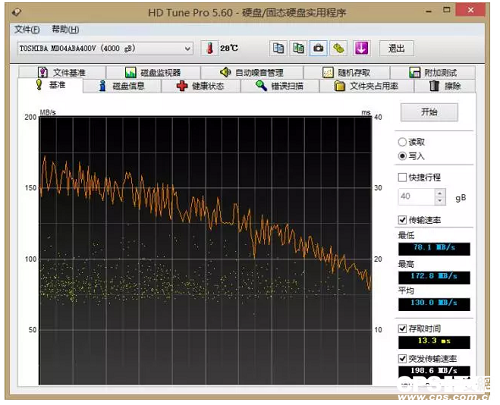Click the thermometer temperature icon
The height and width of the screenshot is (405, 500).
pos(210,48)
